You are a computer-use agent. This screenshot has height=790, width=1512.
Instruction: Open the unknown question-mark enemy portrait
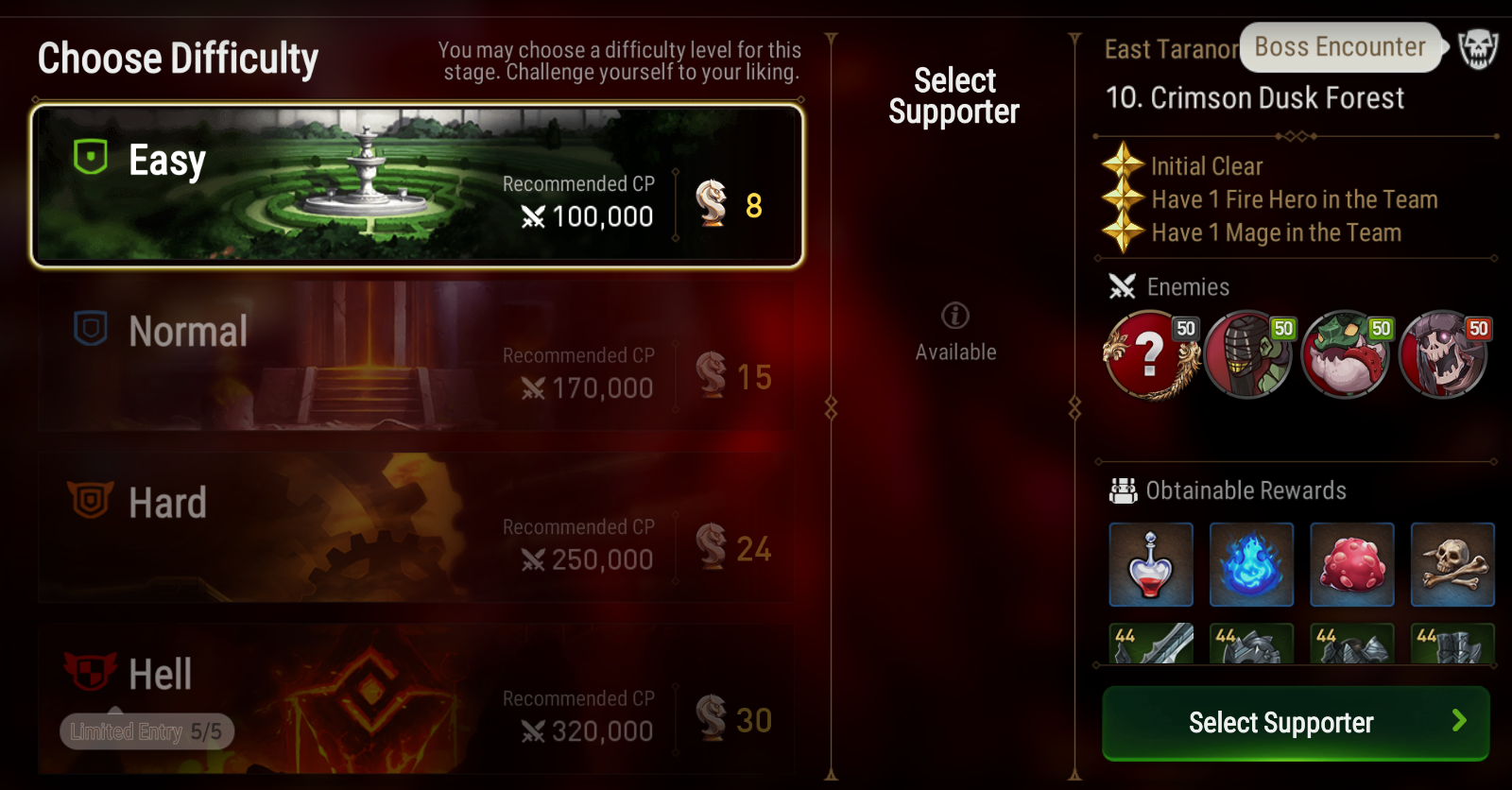(1151, 355)
